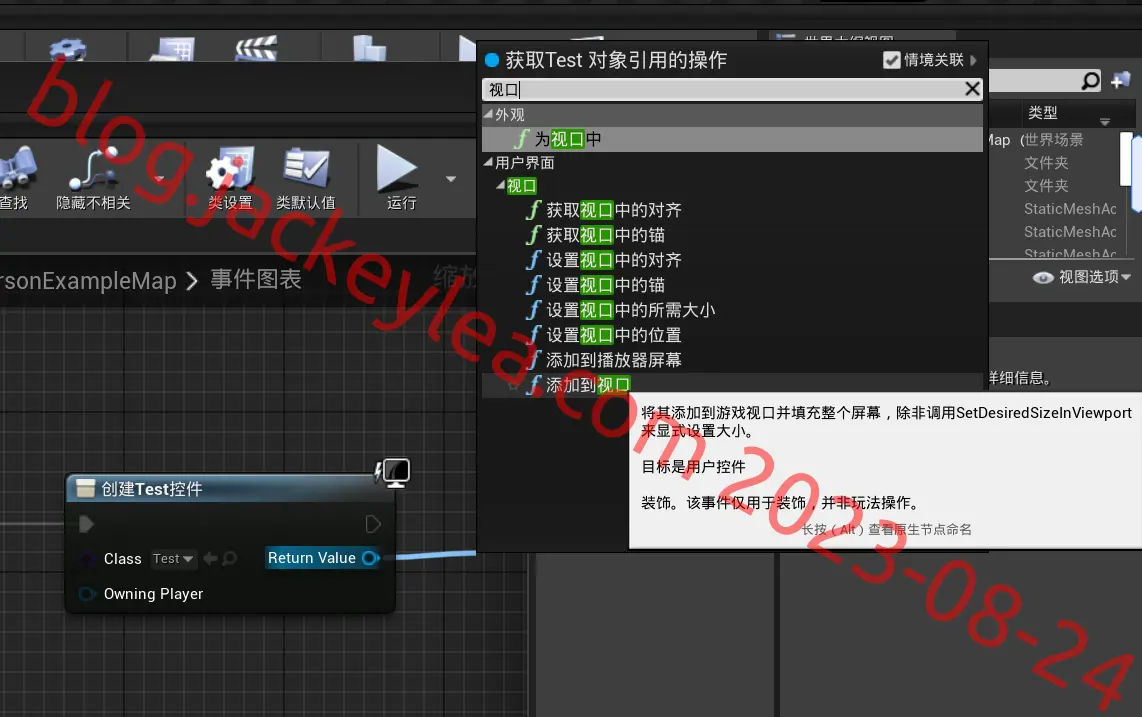Toggle the Context Sensitive (情境关联) checkbox
This screenshot has width=1142, height=717.
891,60
